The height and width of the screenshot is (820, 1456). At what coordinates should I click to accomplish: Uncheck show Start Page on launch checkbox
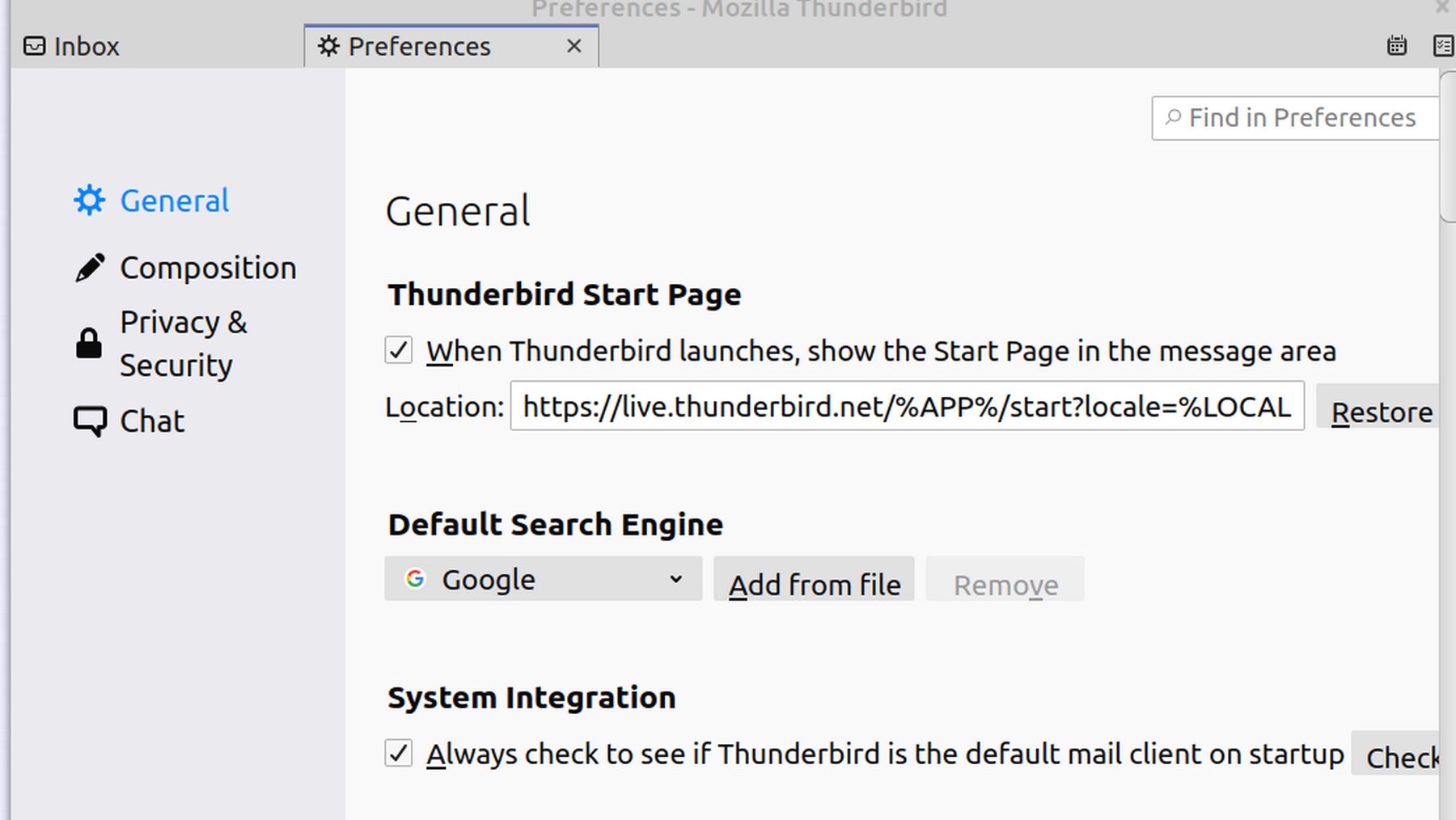tap(398, 351)
